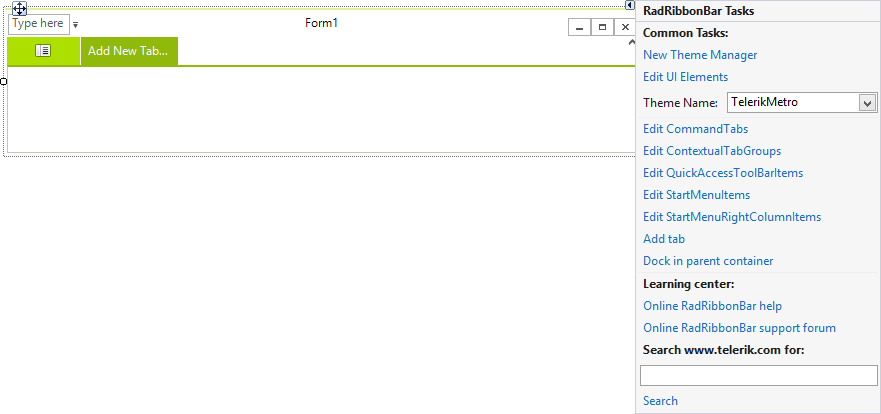Screen dimensions: 881x414
Task: Open Online RadRibbonBar support forum
Action: [x=739, y=328]
